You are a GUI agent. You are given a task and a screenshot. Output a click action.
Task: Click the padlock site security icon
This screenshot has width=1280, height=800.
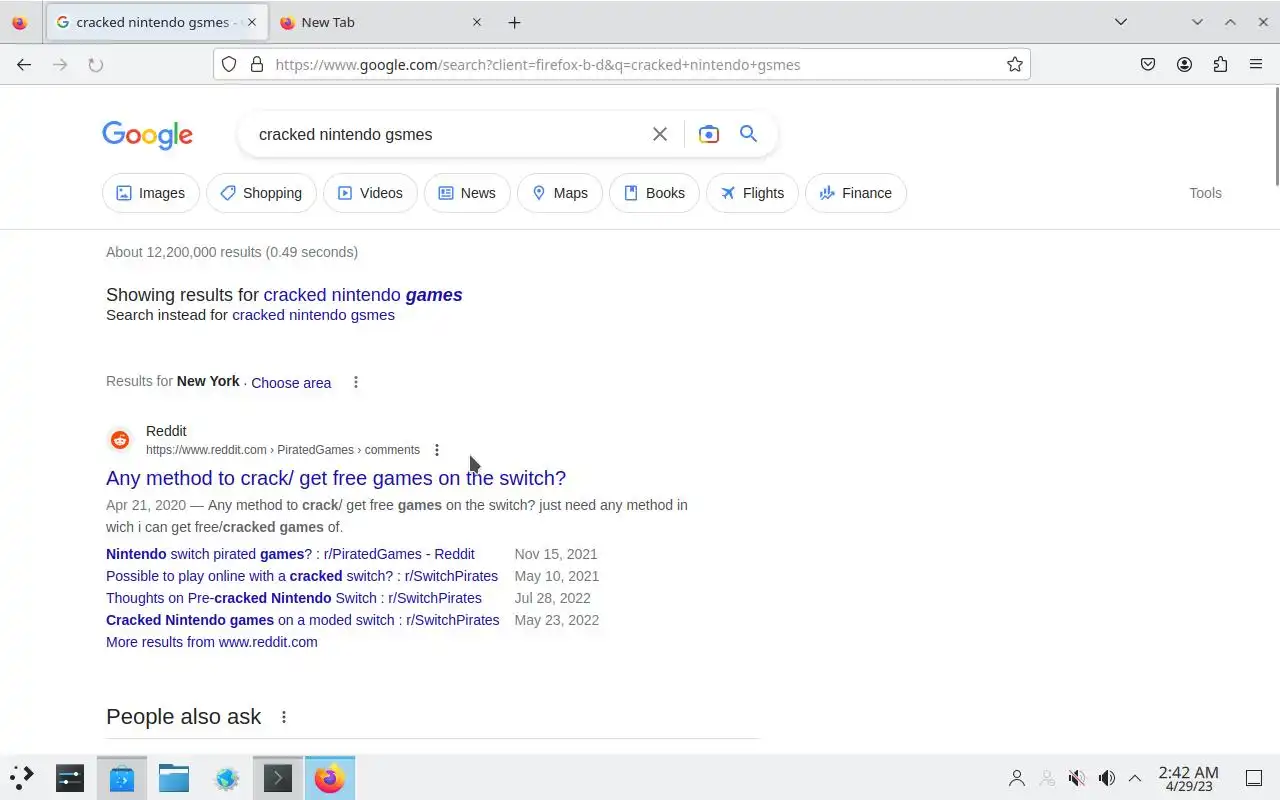257,65
